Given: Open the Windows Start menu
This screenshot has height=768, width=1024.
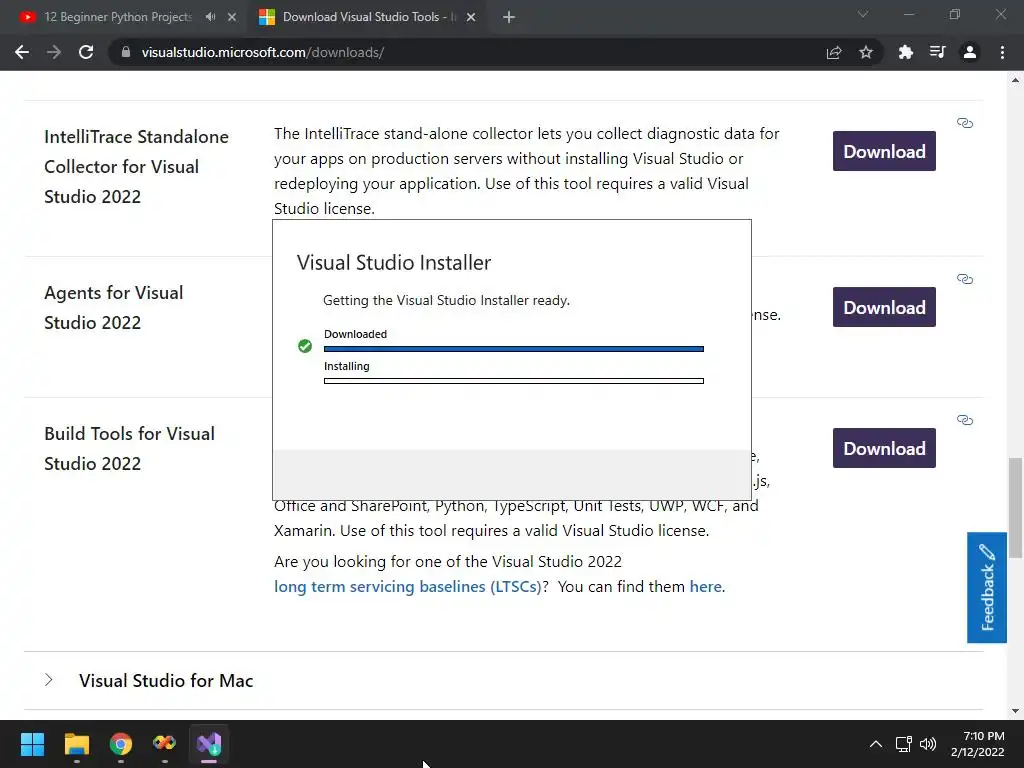Looking at the screenshot, I should click(x=32, y=744).
